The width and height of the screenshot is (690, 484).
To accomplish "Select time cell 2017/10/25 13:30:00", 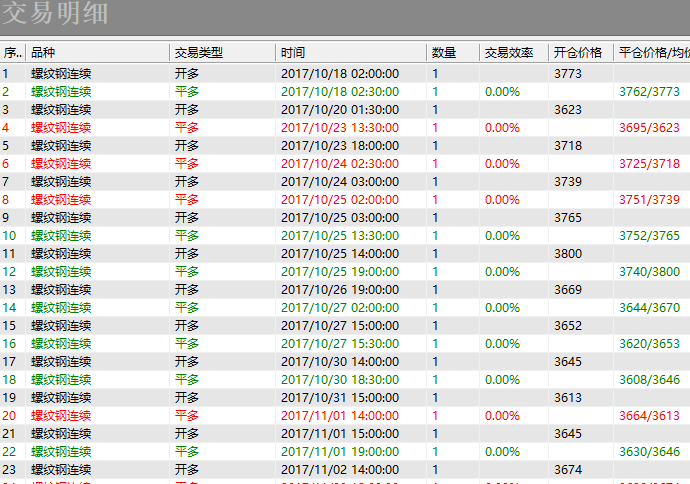I will [x=340, y=236].
